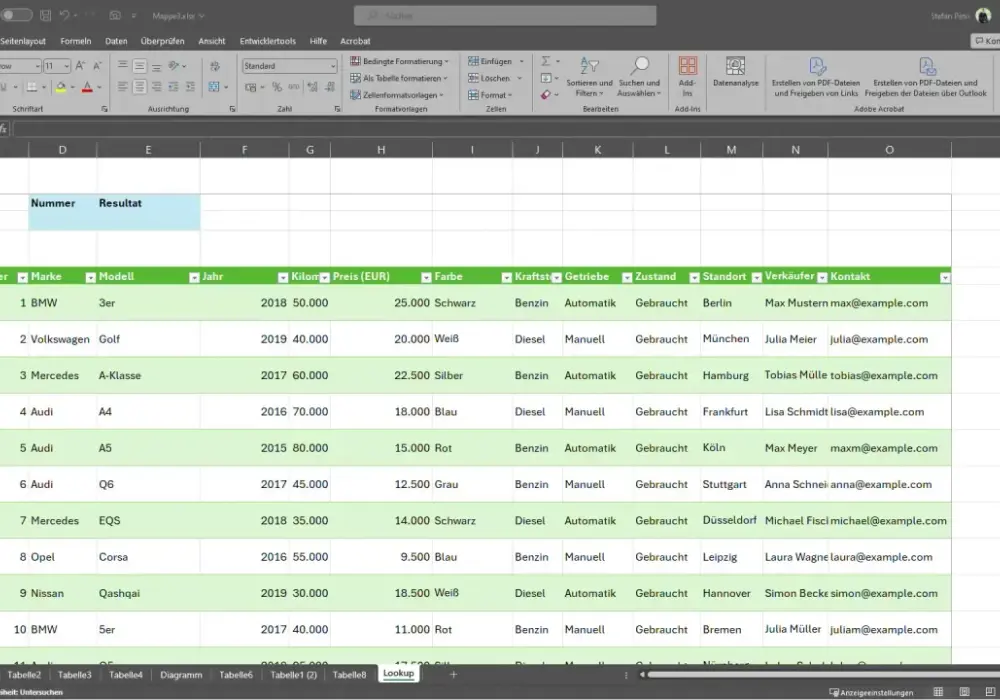Toggle left text alignment
This screenshot has height=700, width=1000.
(x=123, y=87)
